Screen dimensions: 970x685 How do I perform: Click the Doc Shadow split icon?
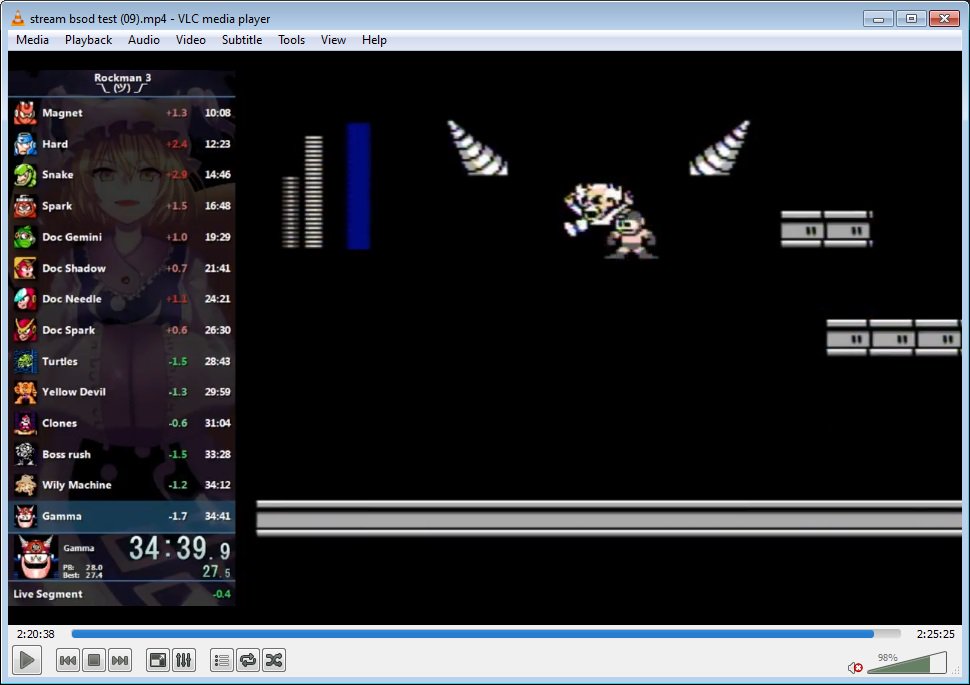25,268
